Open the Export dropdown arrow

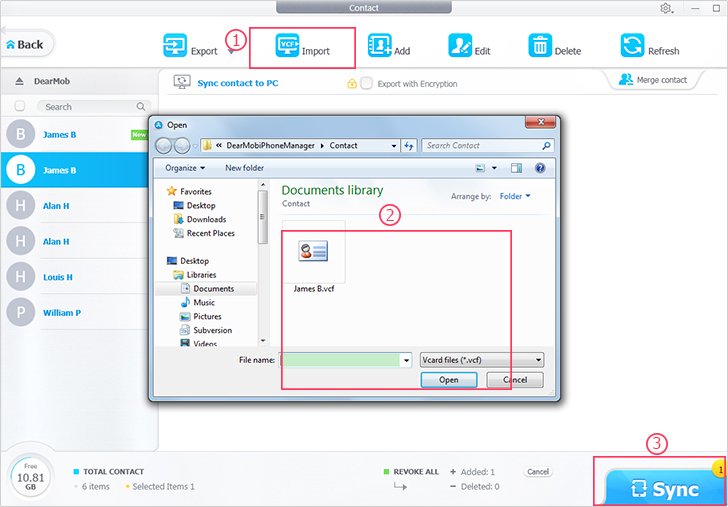[x=231, y=51]
